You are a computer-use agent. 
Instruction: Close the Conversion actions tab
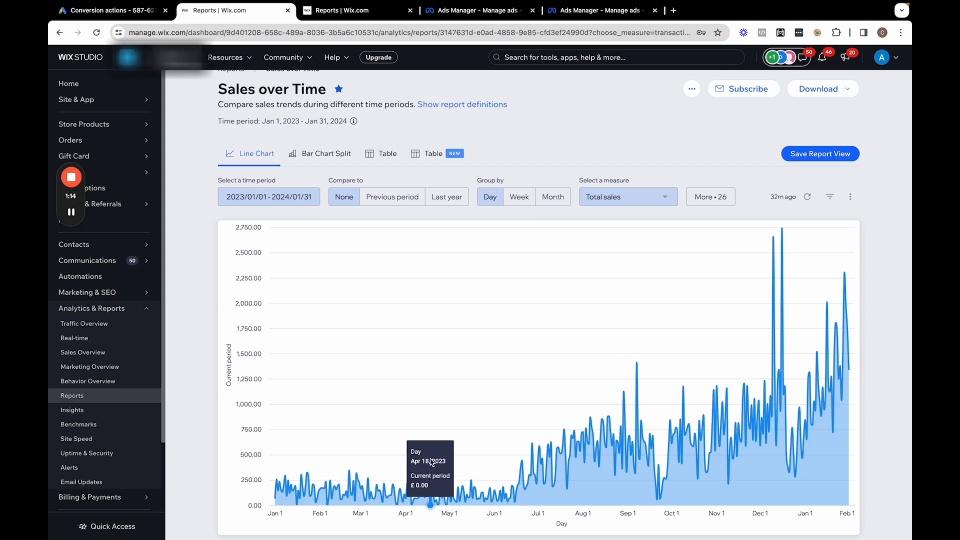coord(165,10)
